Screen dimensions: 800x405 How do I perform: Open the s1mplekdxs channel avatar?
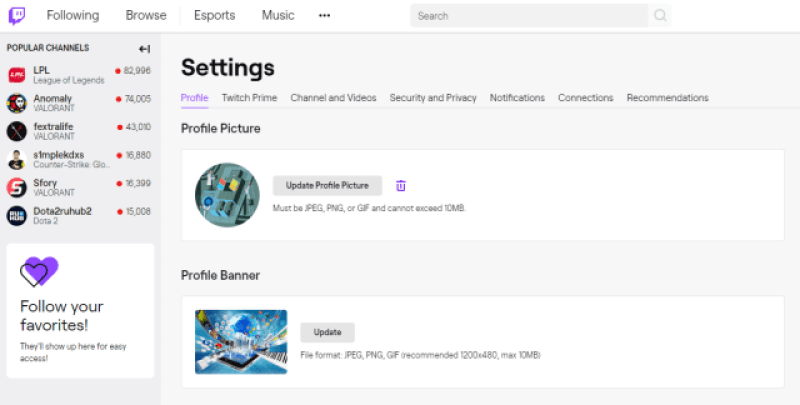coord(17,160)
